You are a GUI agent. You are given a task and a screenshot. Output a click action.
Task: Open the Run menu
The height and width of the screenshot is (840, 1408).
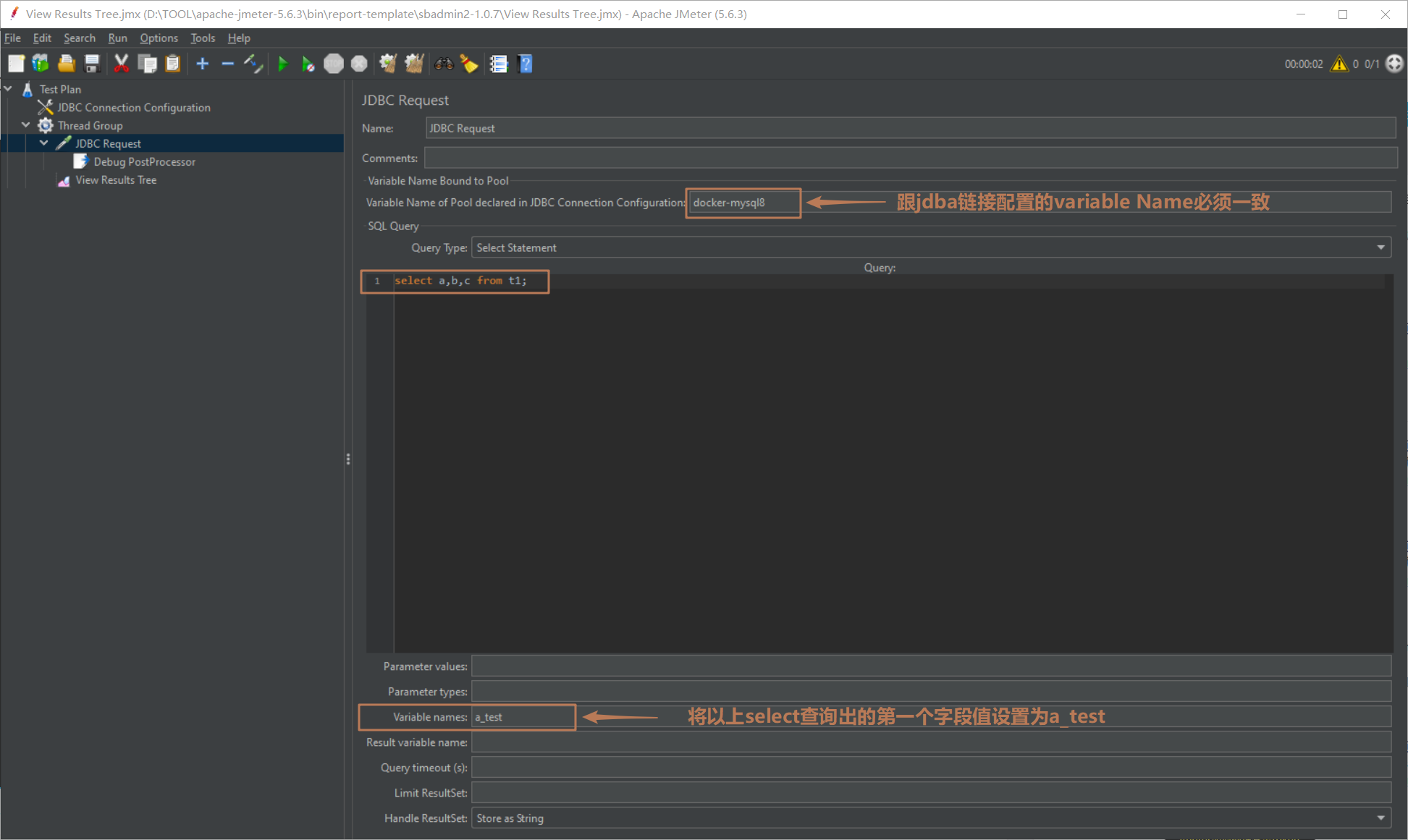tap(117, 38)
